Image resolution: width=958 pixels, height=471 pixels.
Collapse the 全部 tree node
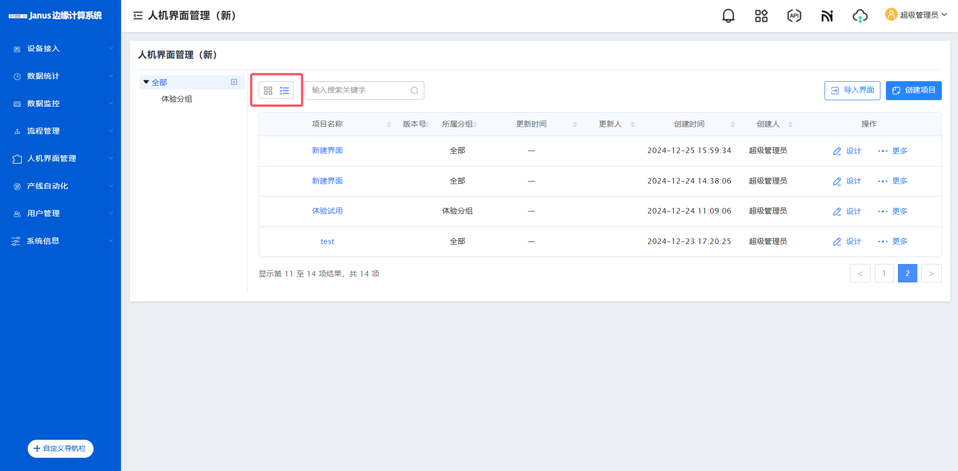(x=146, y=82)
